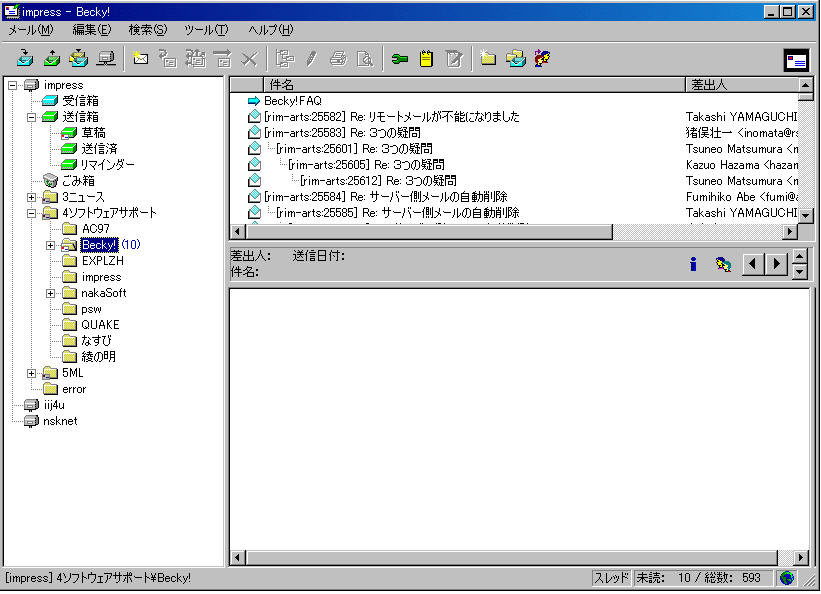The image size is (821, 594).
Task: Expand the nakaSoft folder
Action: [x=50, y=293]
